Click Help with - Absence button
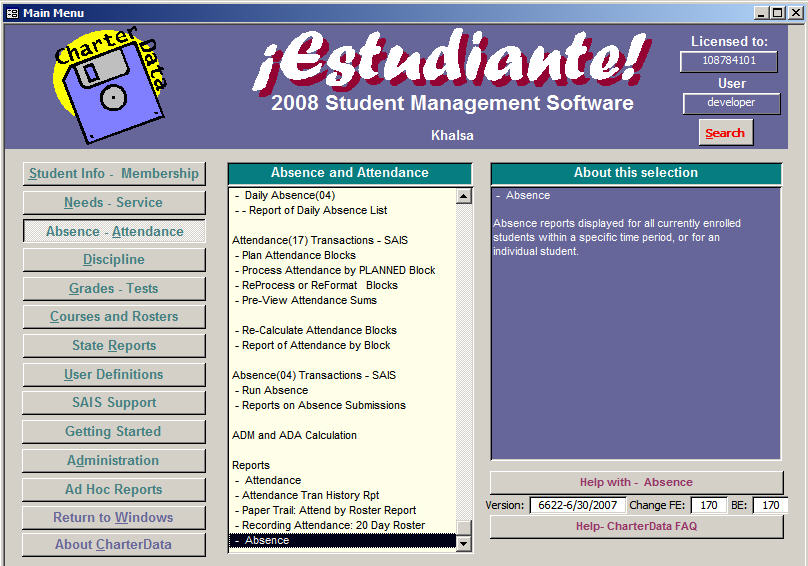Viewport: 808px width, 566px height. [x=636, y=482]
